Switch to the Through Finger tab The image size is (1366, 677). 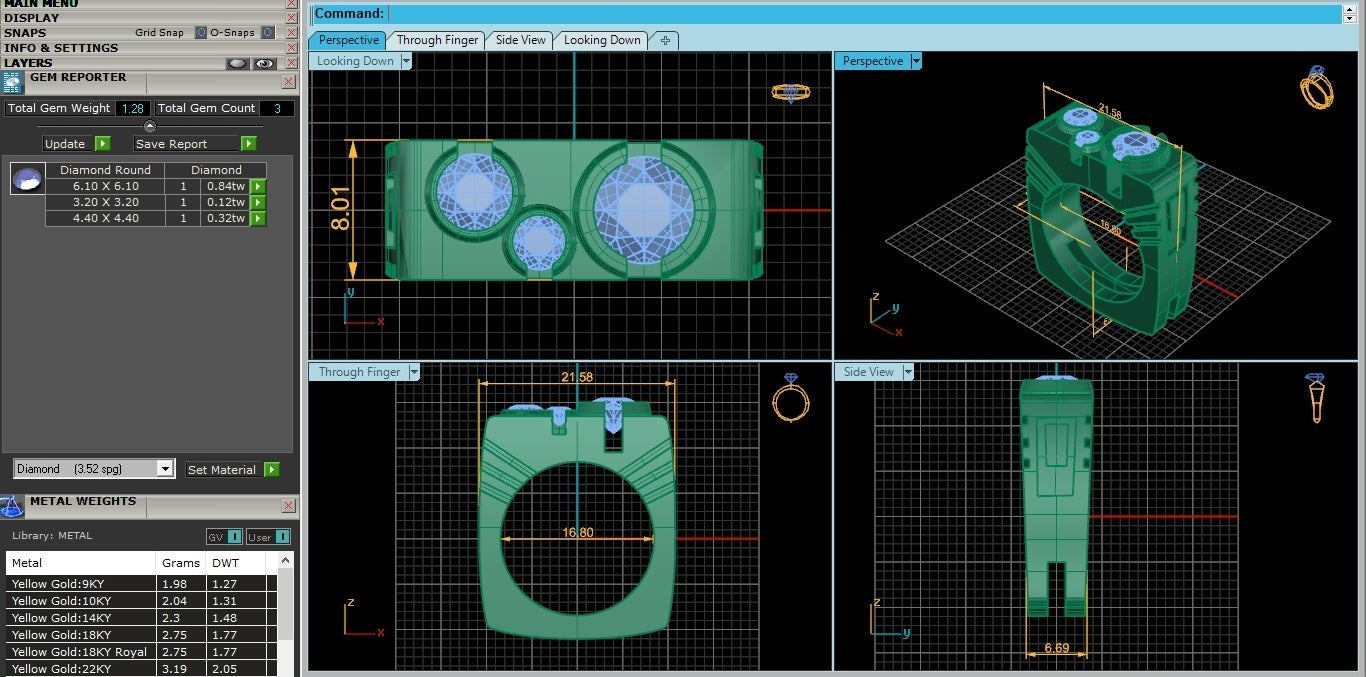click(x=437, y=40)
